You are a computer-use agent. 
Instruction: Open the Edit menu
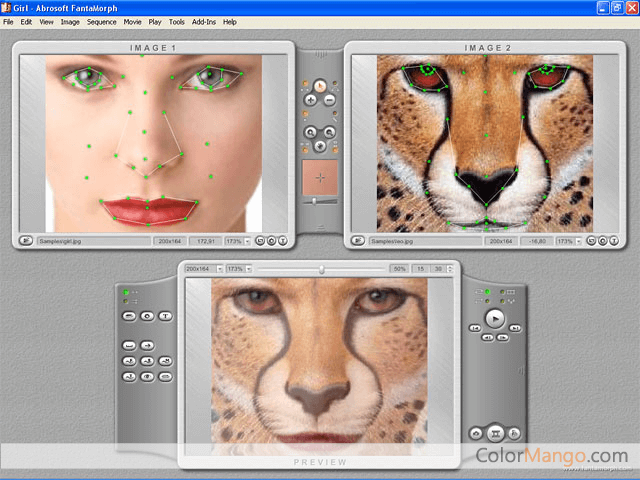(x=26, y=22)
